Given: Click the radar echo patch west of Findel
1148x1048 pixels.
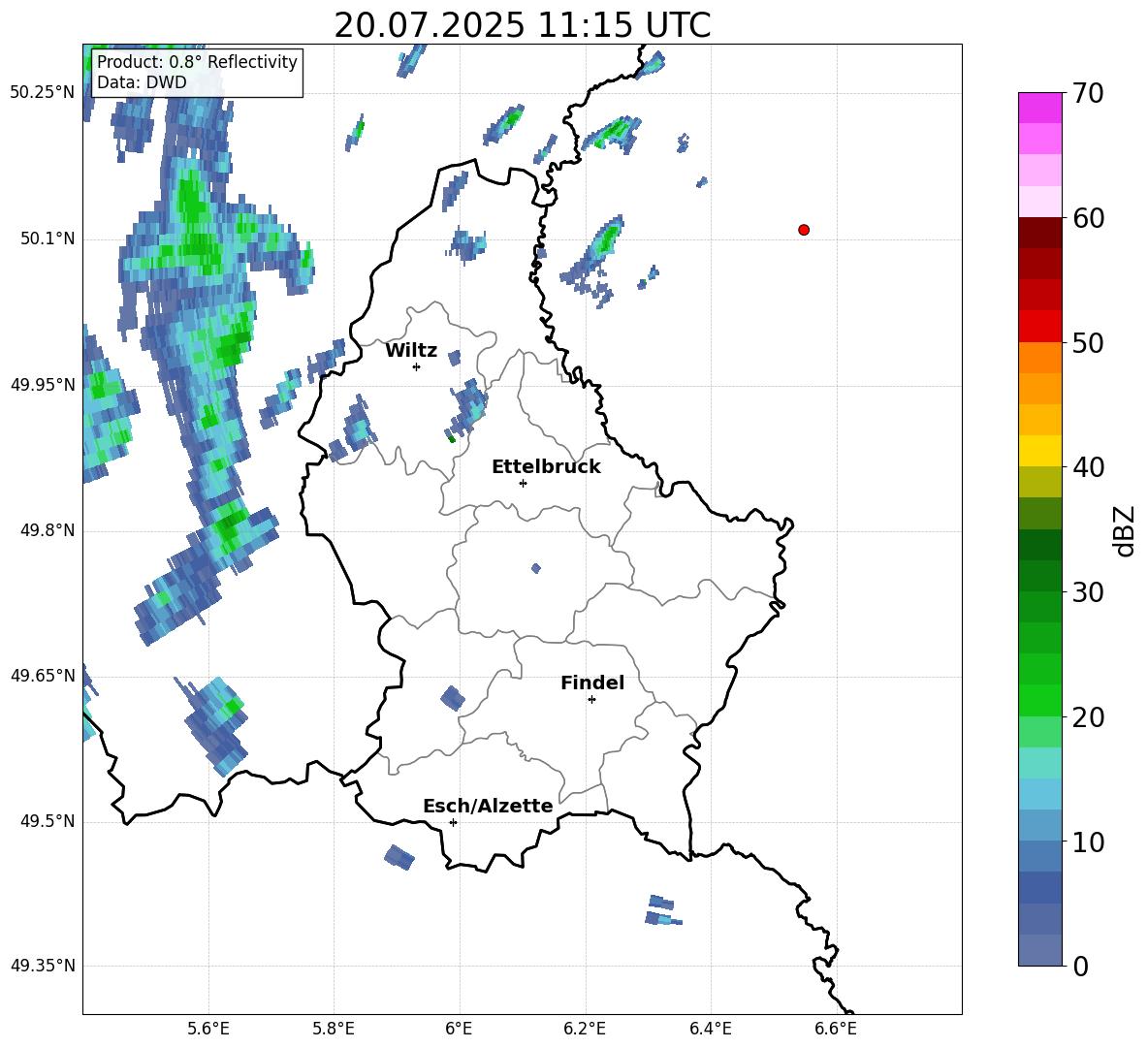Looking at the screenshot, I should [x=453, y=698].
